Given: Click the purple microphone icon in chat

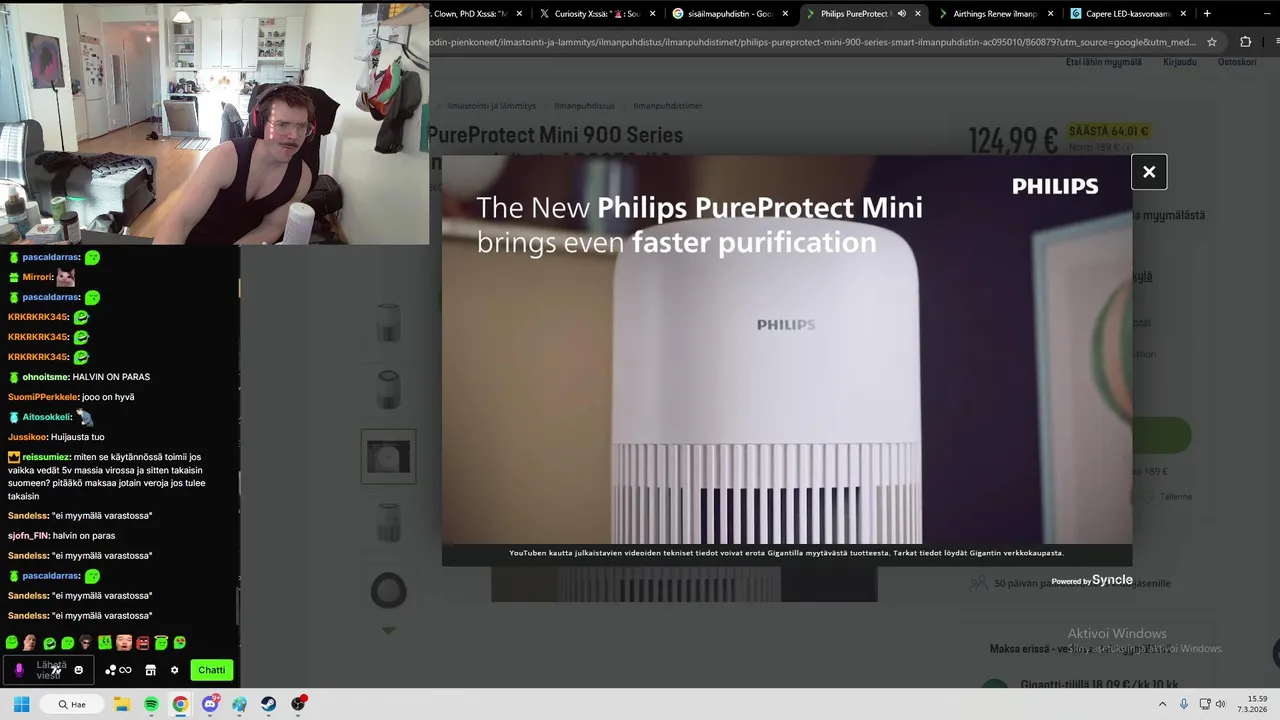Looking at the screenshot, I should [x=18, y=670].
